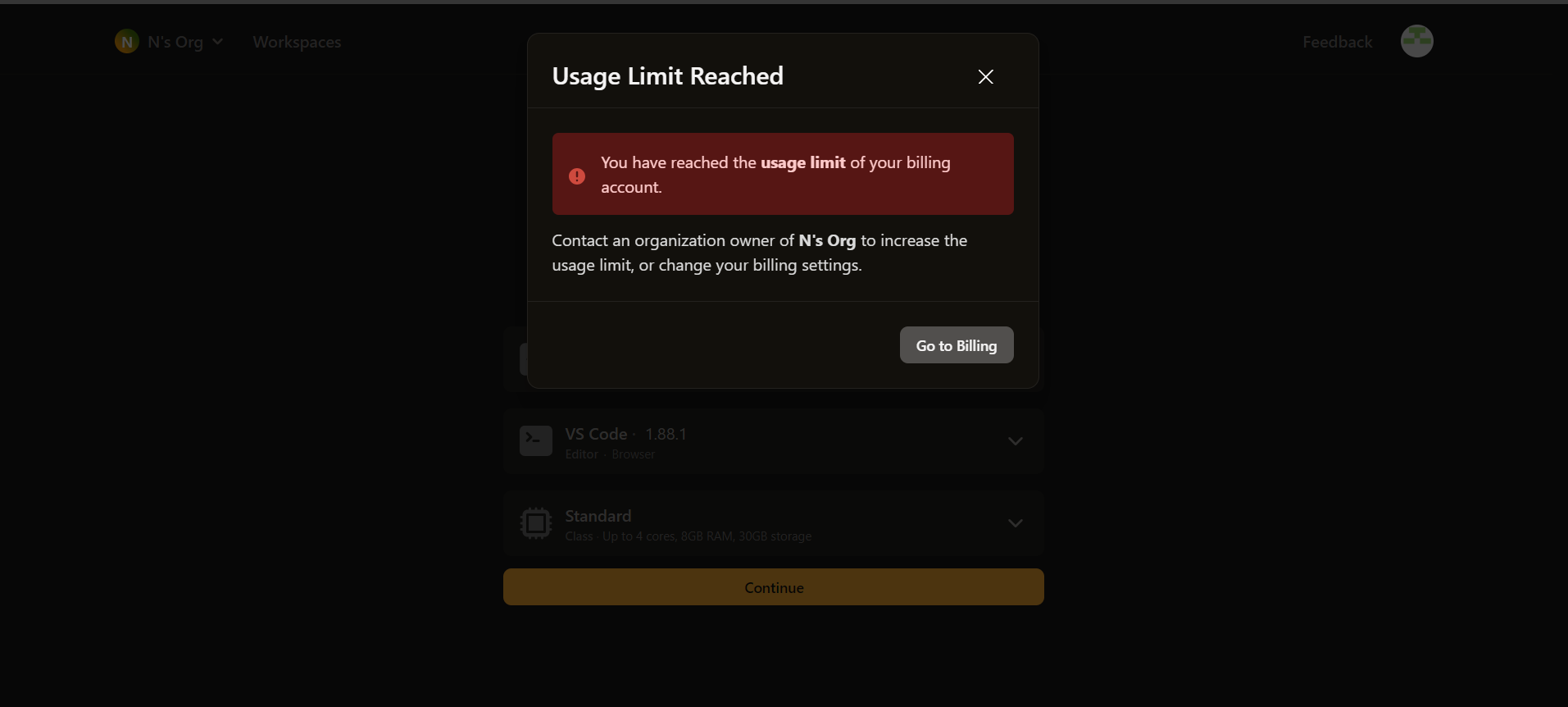Screen dimensions: 1568x707
Task: Open the user profile avatar menu
Action: point(1416,41)
